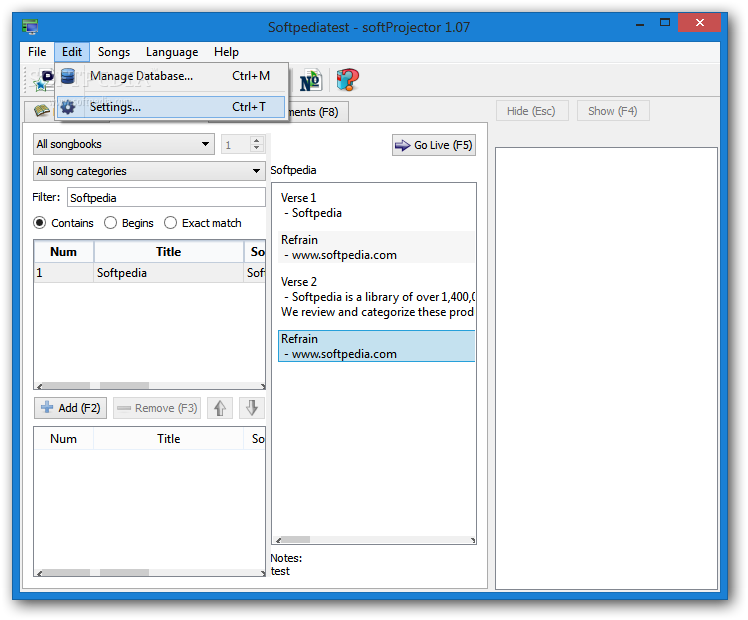Move song up with the up arrow
The height and width of the screenshot is (620, 748).
(x=220, y=408)
